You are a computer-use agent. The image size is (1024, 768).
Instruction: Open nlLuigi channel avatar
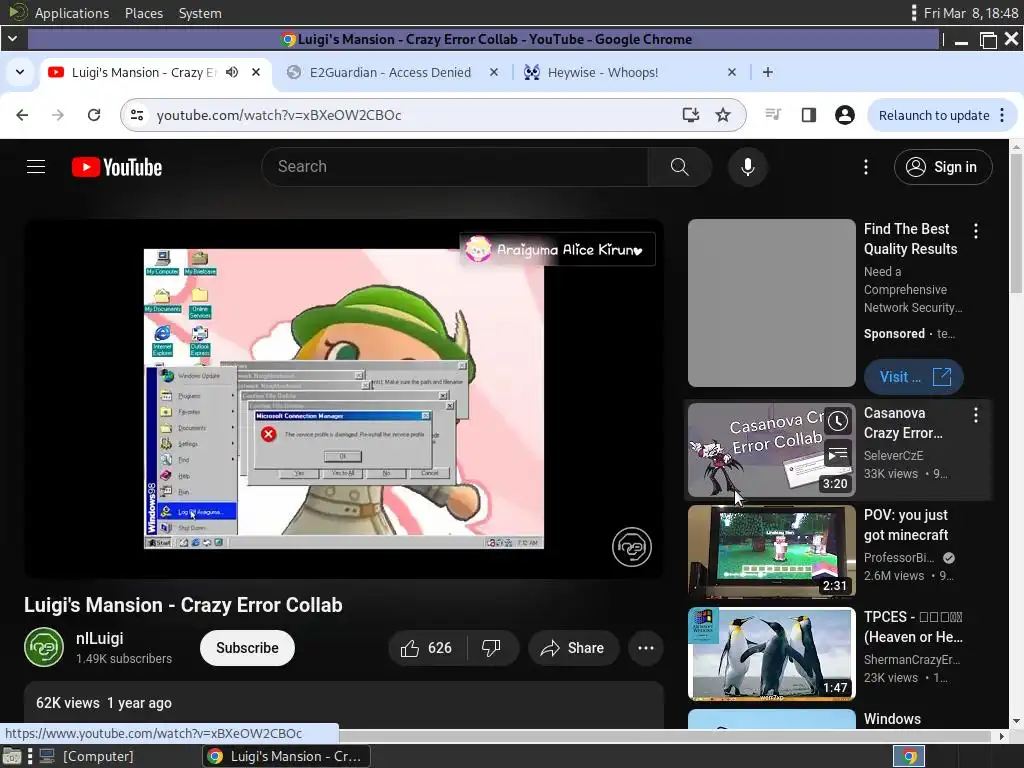(44, 647)
